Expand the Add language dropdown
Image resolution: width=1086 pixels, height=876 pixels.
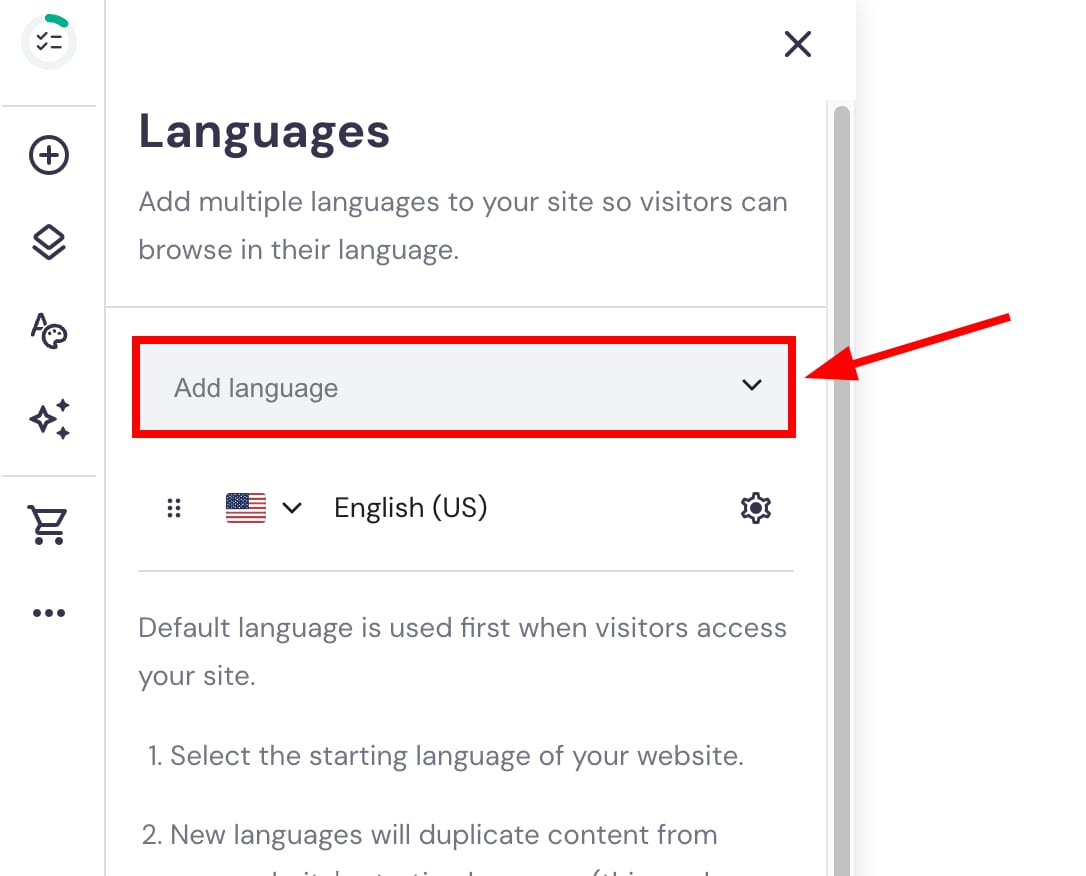coord(463,387)
